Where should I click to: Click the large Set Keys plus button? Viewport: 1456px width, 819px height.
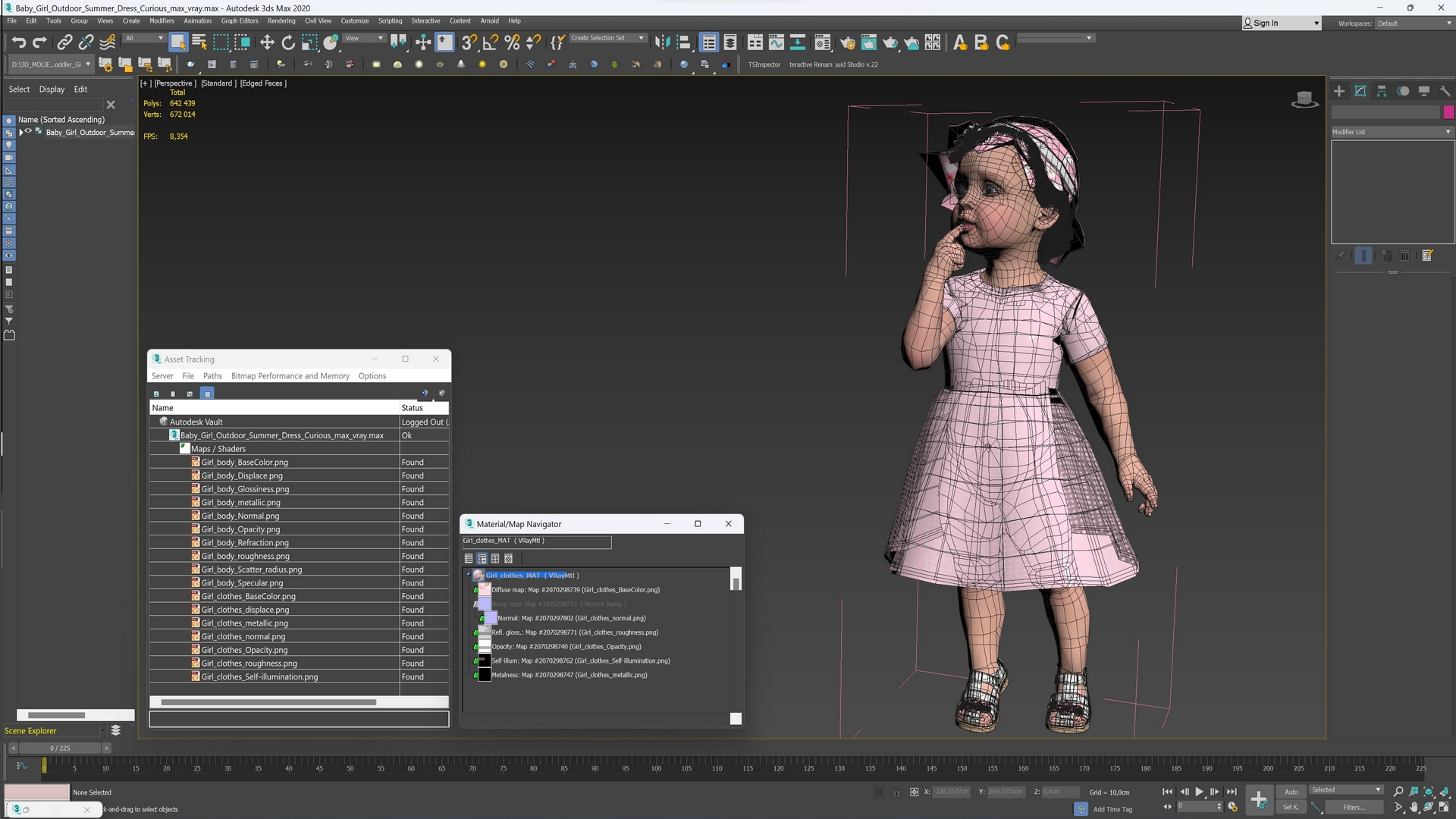(x=1259, y=799)
